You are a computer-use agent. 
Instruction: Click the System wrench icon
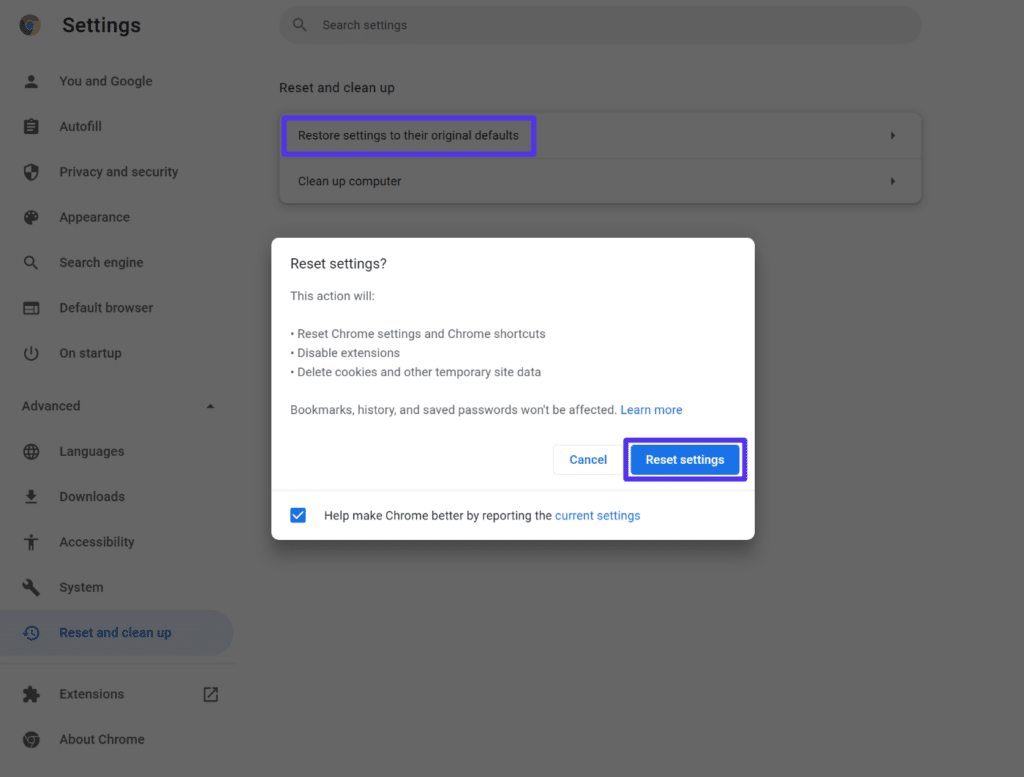[x=31, y=587]
